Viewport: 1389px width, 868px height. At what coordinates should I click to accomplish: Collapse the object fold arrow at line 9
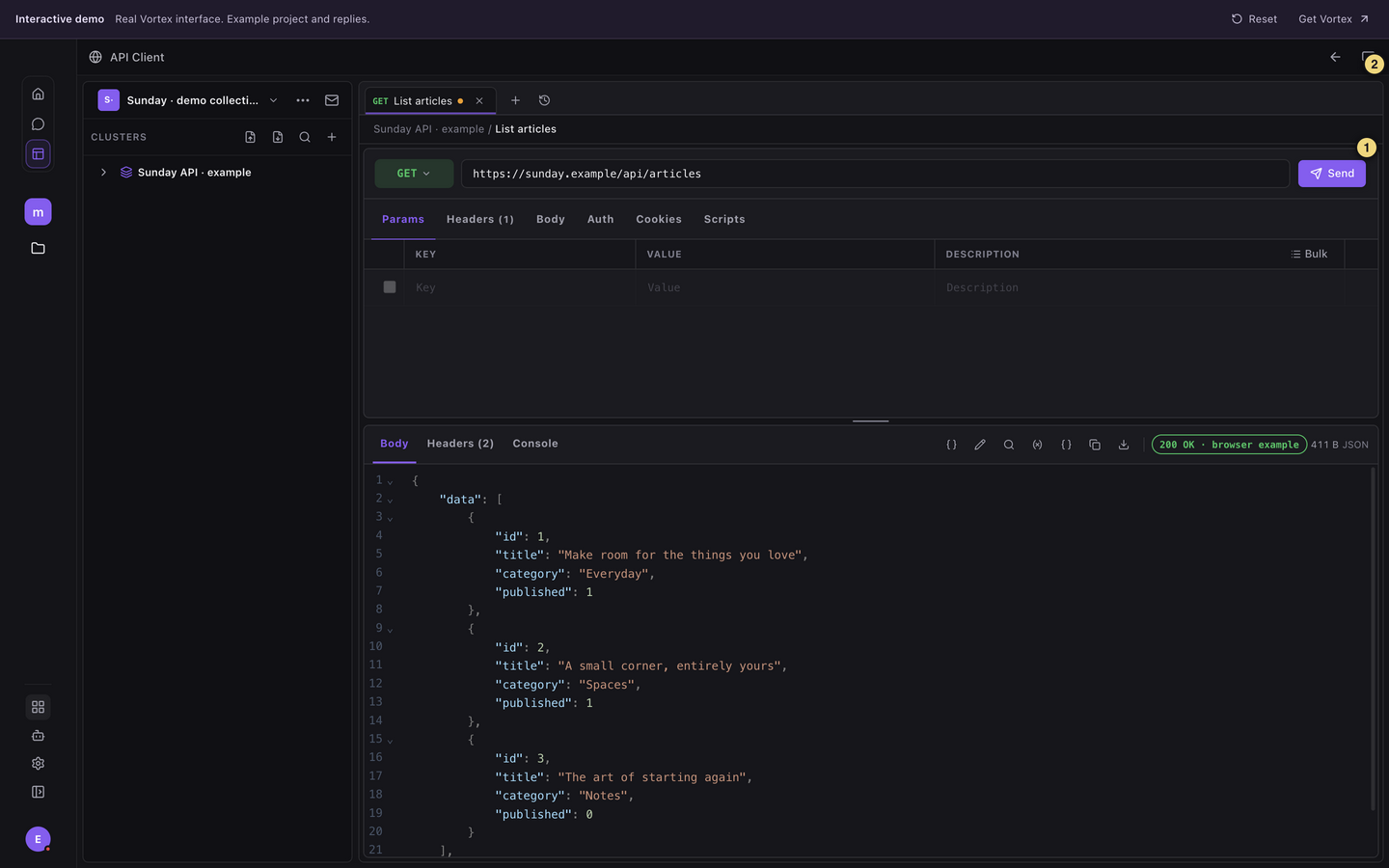[390, 629]
